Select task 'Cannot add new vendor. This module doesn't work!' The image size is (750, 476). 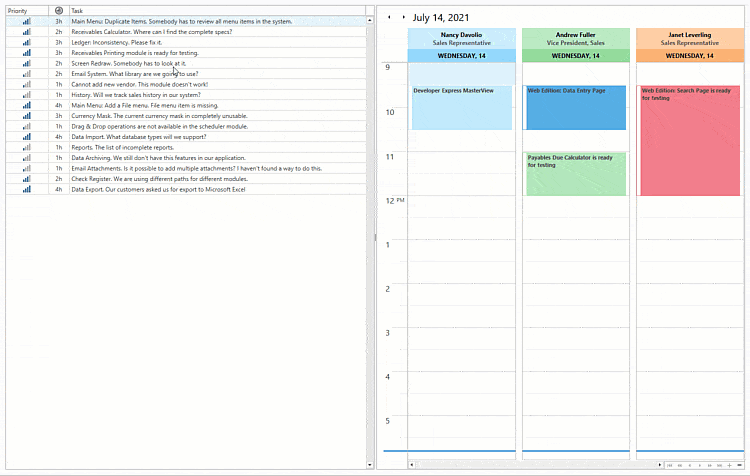click(140, 85)
